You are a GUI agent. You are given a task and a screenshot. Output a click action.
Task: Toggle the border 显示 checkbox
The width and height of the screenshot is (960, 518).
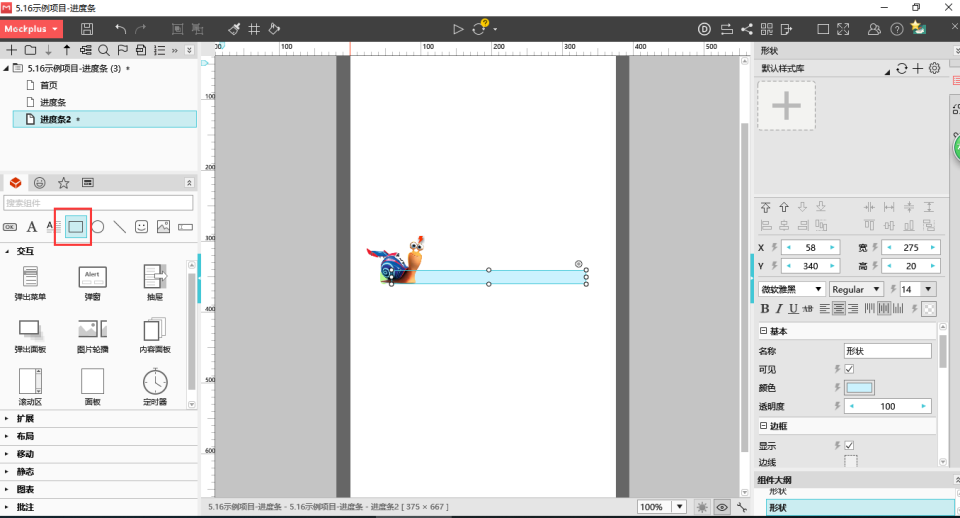(x=849, y=445)
